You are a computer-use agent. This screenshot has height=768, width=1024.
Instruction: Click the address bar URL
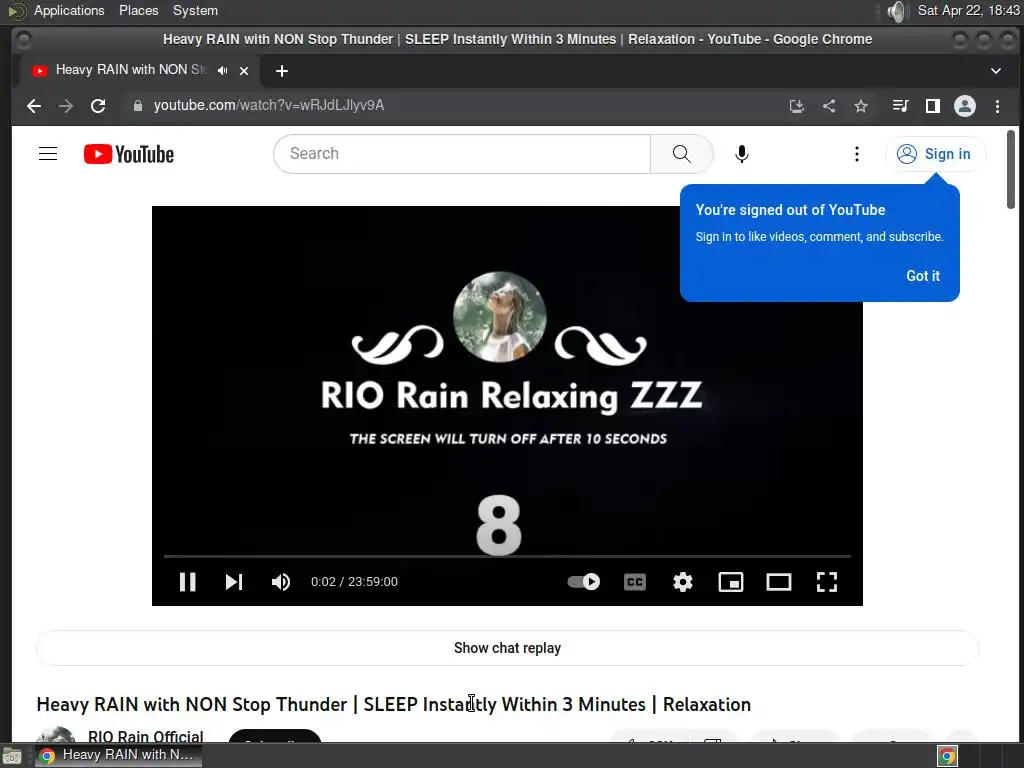coord(268,105)
